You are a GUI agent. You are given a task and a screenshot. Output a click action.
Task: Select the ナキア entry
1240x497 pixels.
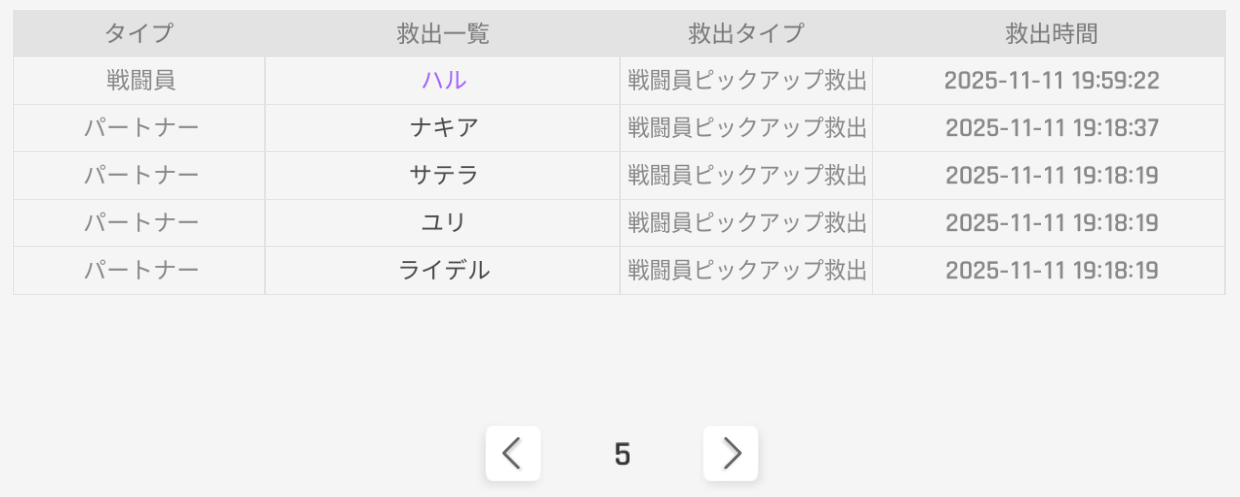(x=443, y=128)
